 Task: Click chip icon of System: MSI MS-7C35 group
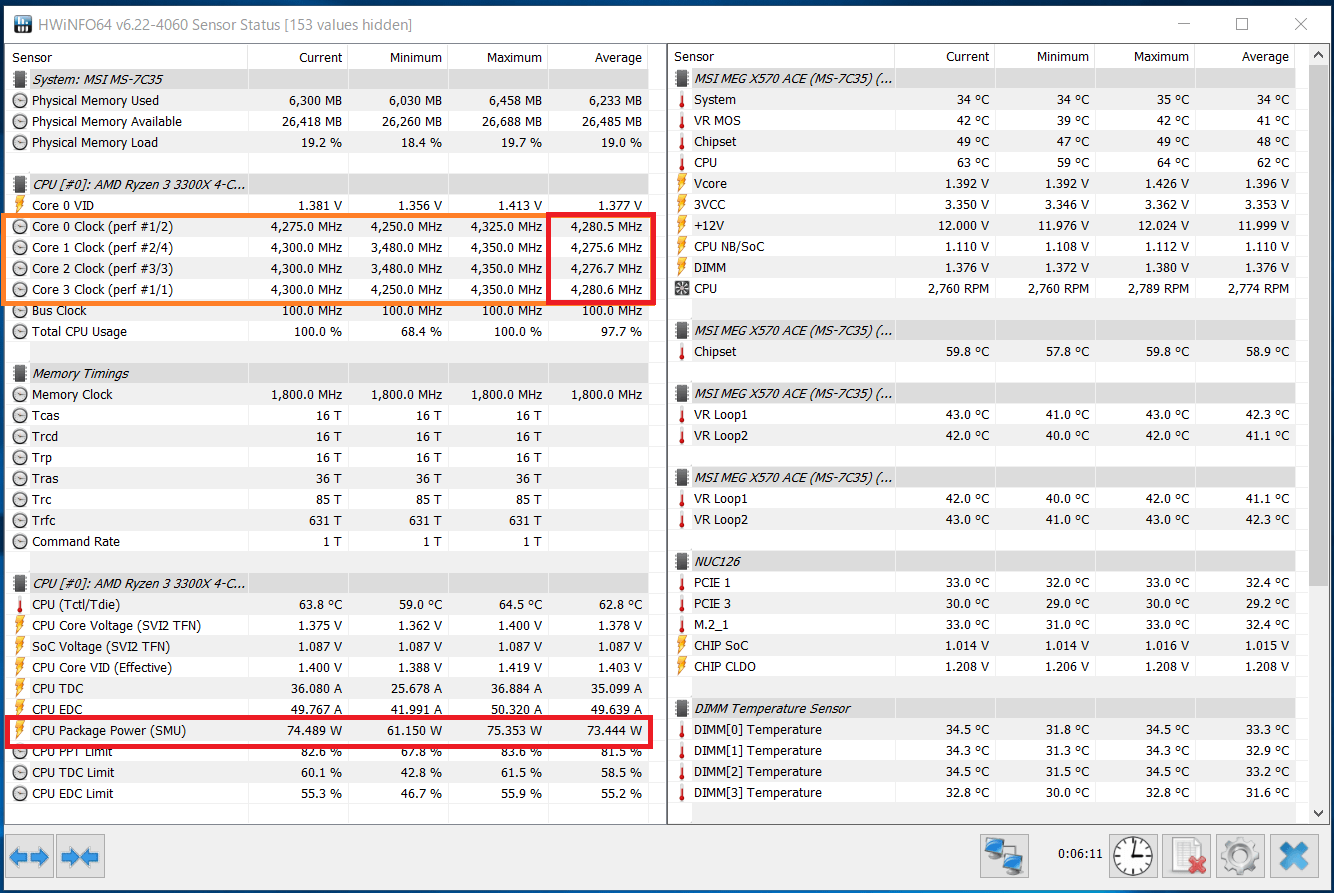pyautogui.click(x=20, y=79)
